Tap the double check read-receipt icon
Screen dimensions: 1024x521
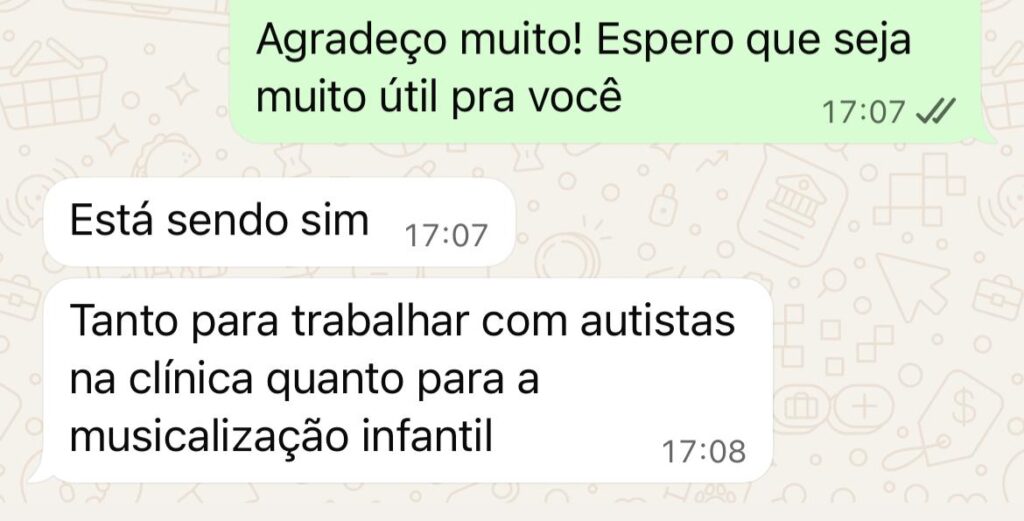pyautogui.click(x=935, y=112)
